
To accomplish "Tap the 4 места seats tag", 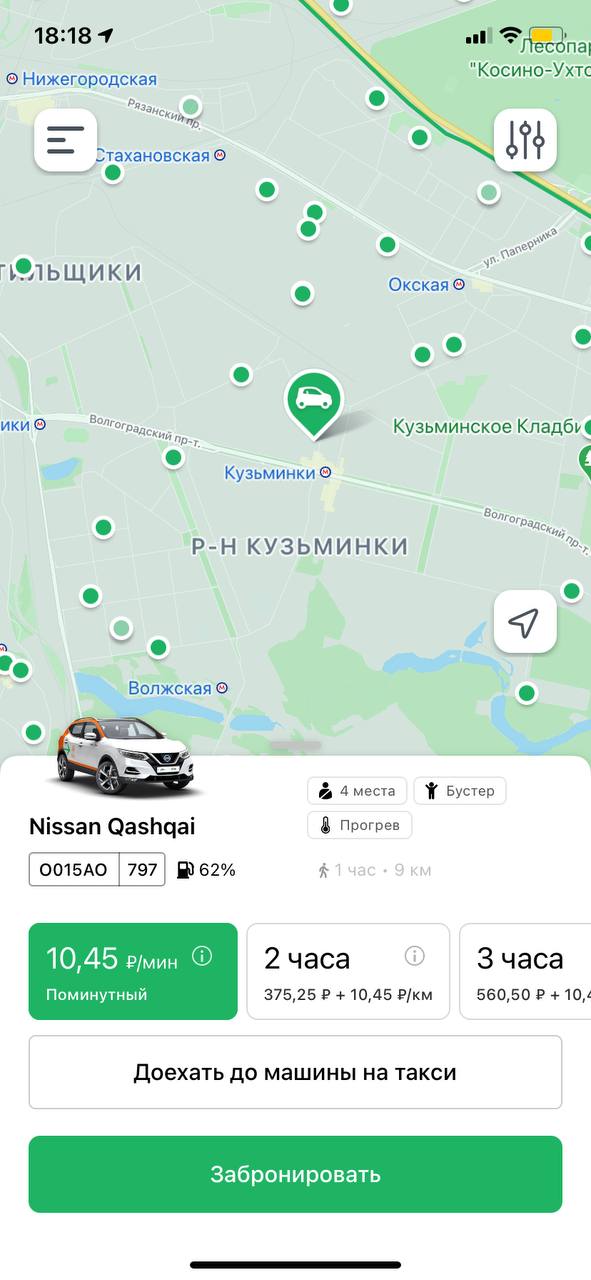I will tap(358, 791).
